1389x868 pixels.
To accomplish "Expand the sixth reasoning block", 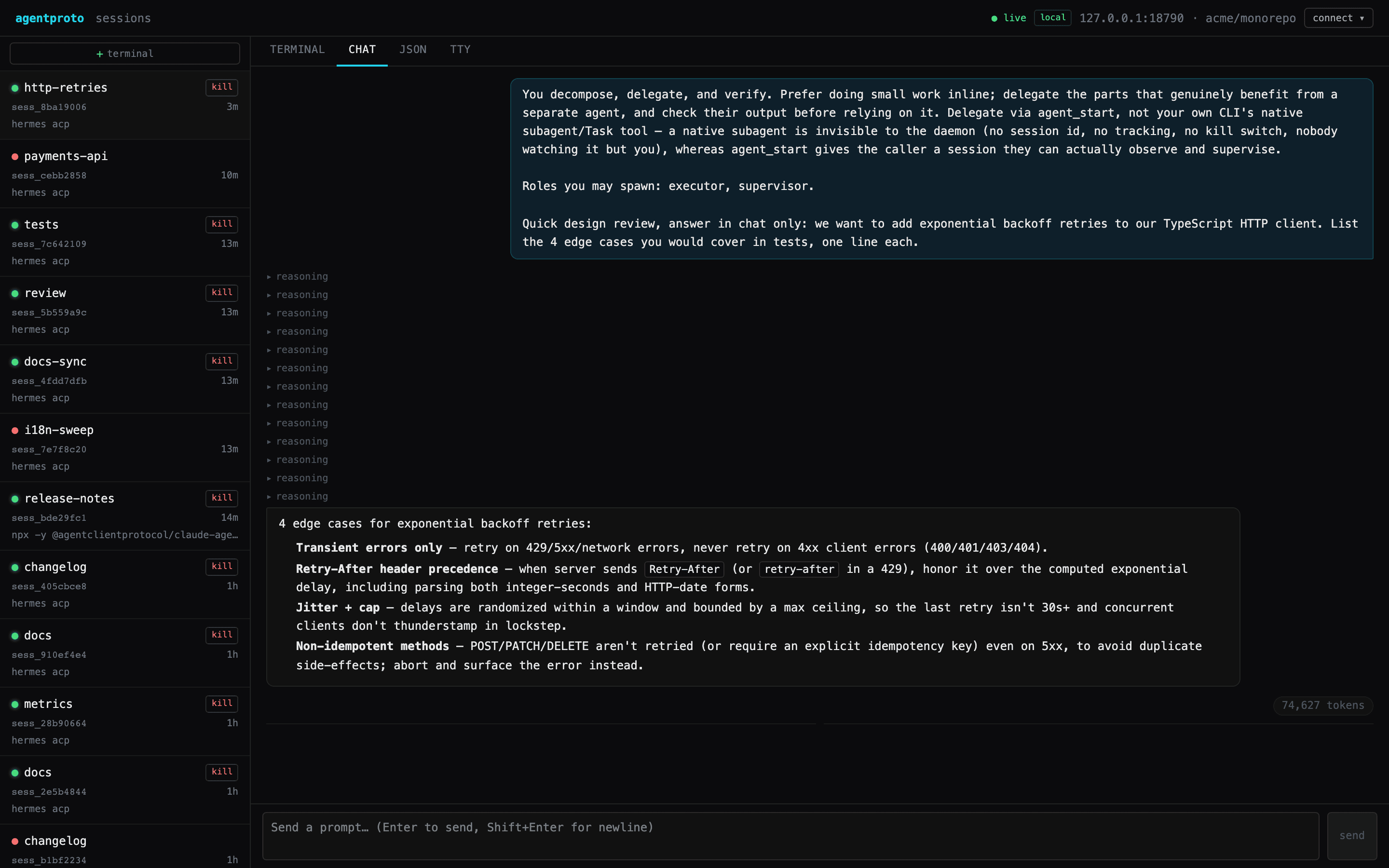I will [297, 368].
